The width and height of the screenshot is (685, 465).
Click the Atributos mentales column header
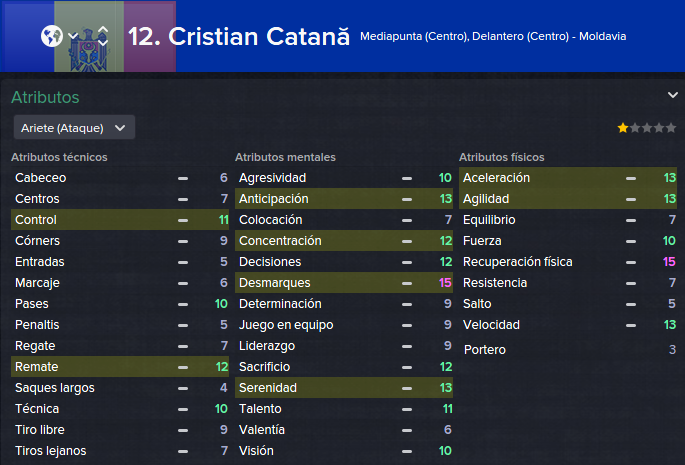tap(285, 157)
